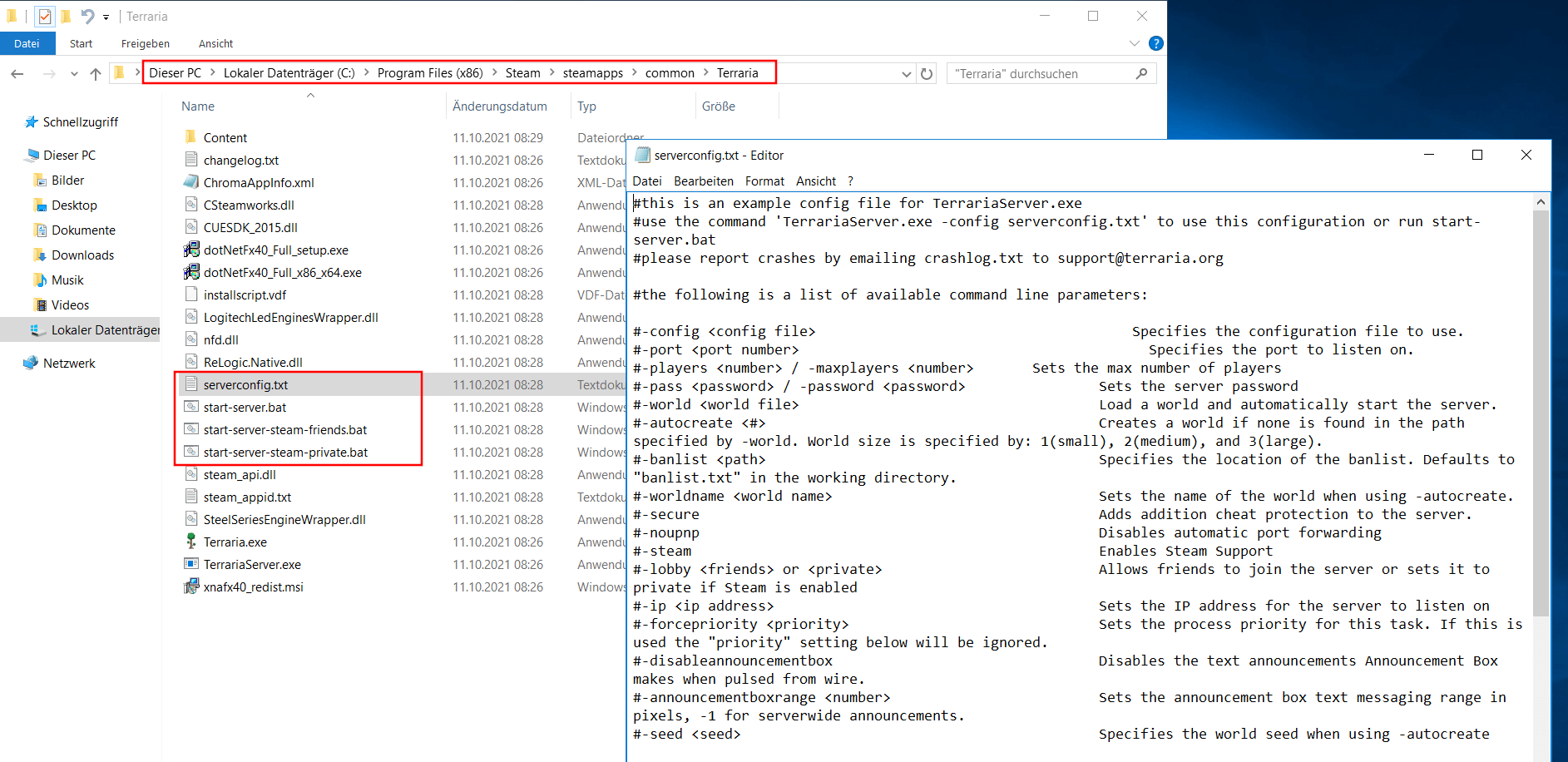Open the Ansicht ribbon tab in Explorer
Viewport: 1568px width, 762px height.
tap(215, 43)
